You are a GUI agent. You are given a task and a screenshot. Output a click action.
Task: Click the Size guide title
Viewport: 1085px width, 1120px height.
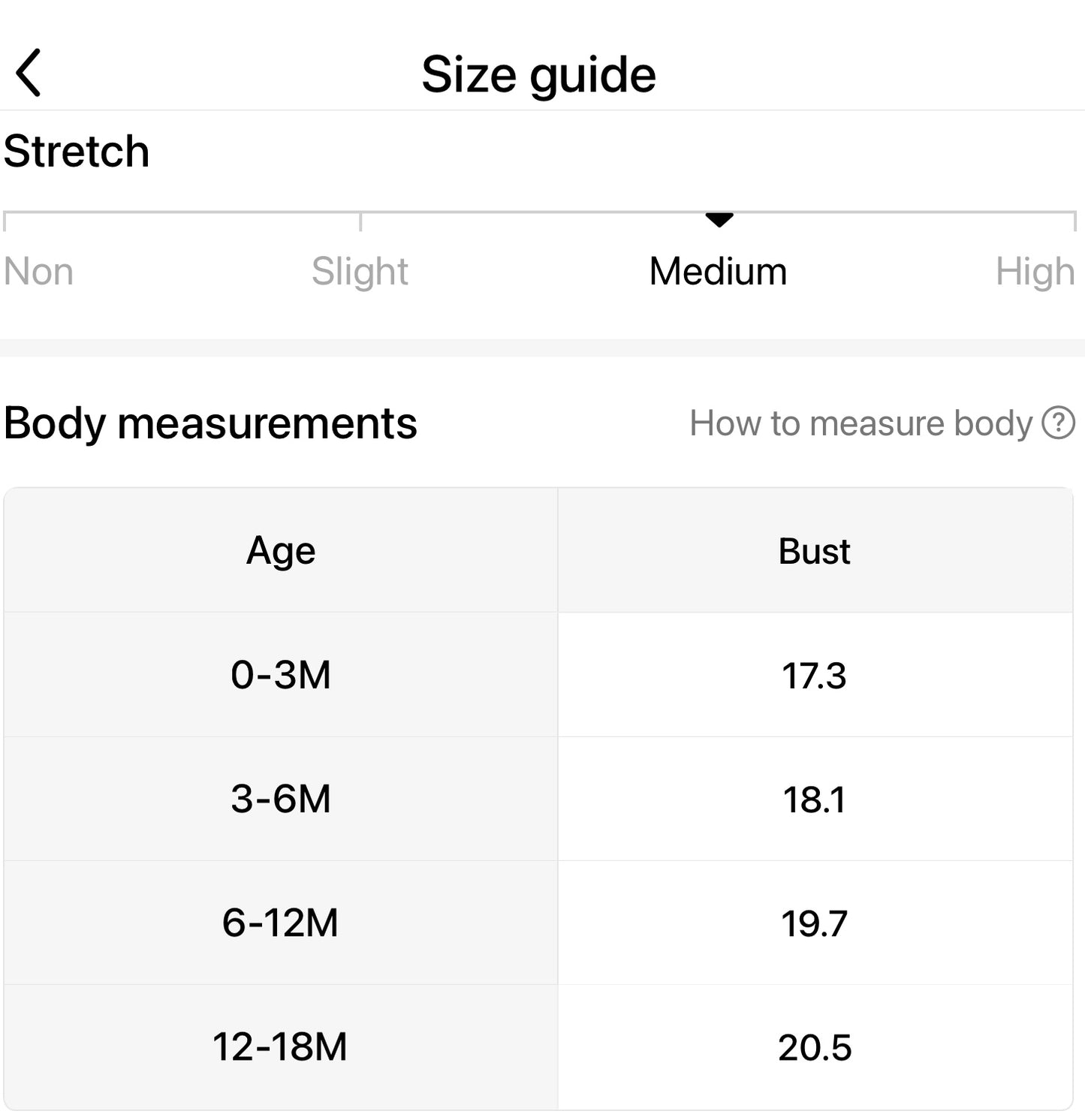click(538, 74)
